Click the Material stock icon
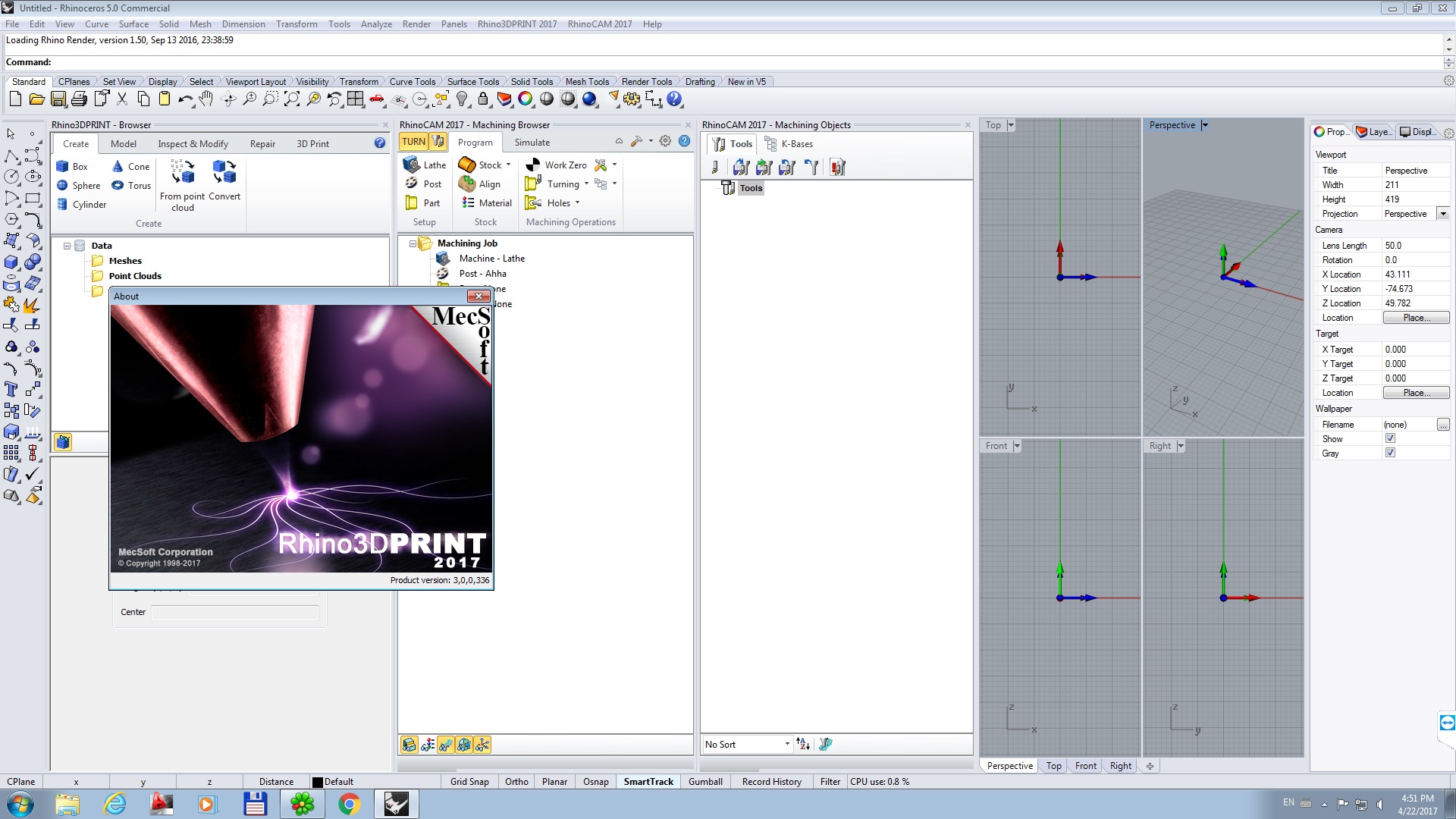The width and height of the screenshot is (1456, 819). (487, 202)
